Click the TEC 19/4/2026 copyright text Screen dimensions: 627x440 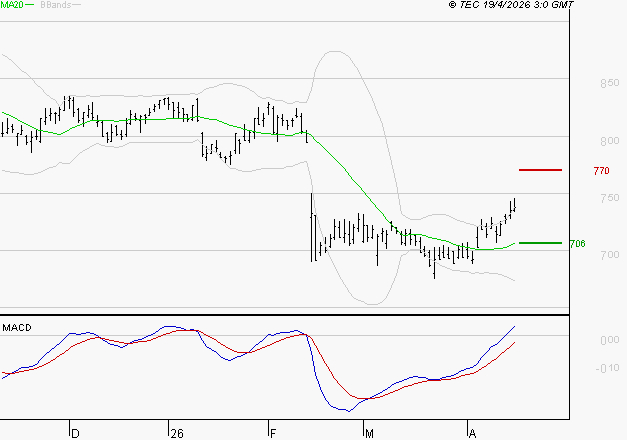[511, 5]
